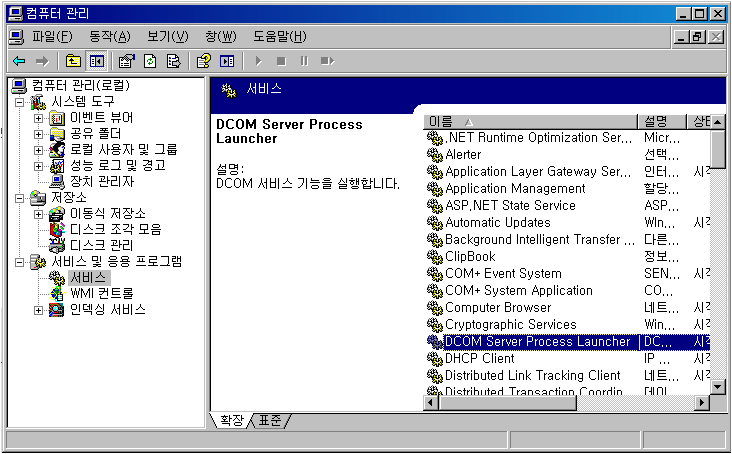Open the 도움말(H) menu
The image size is (732, 454).
280,36
